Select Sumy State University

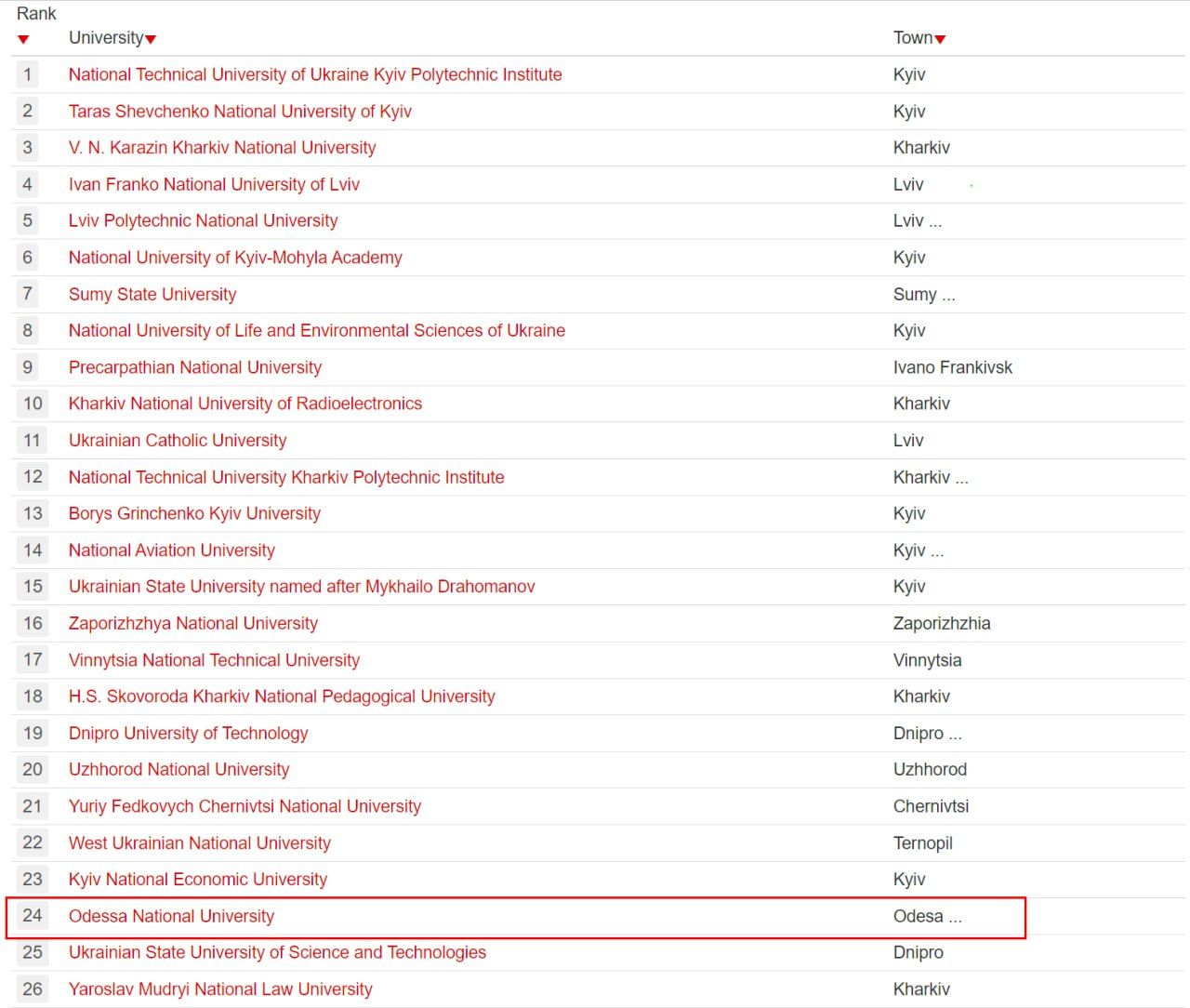tap(152, 294)
